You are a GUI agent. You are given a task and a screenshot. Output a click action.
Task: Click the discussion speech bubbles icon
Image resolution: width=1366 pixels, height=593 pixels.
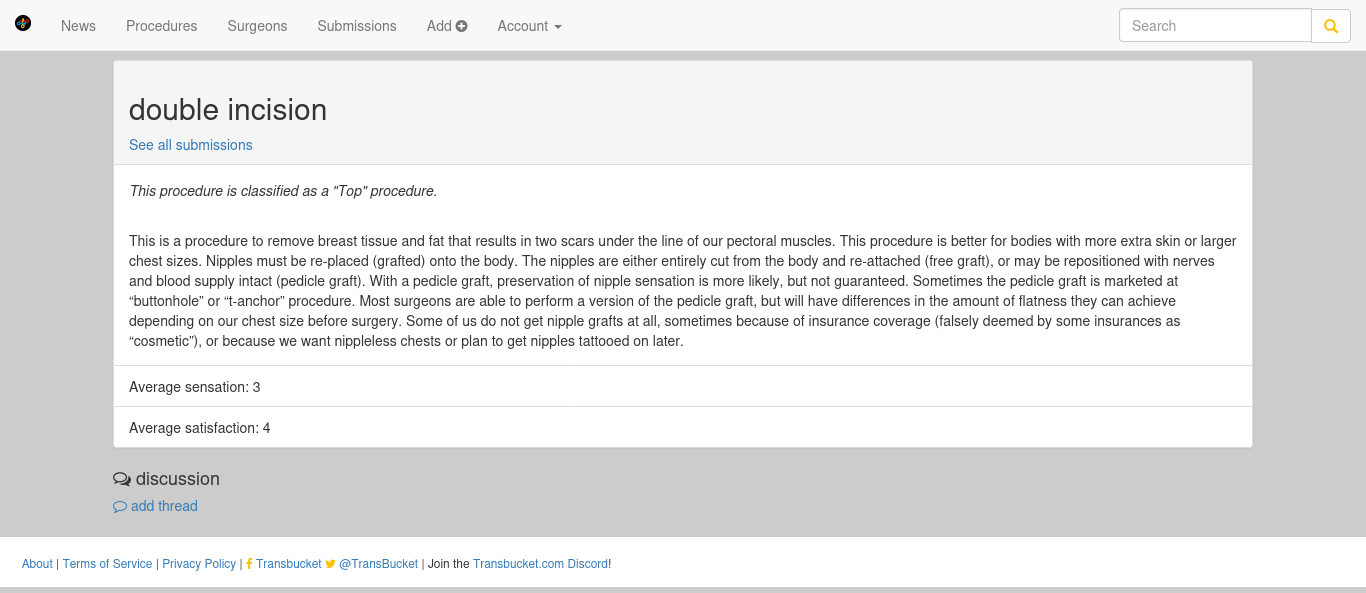click(122, 479)
